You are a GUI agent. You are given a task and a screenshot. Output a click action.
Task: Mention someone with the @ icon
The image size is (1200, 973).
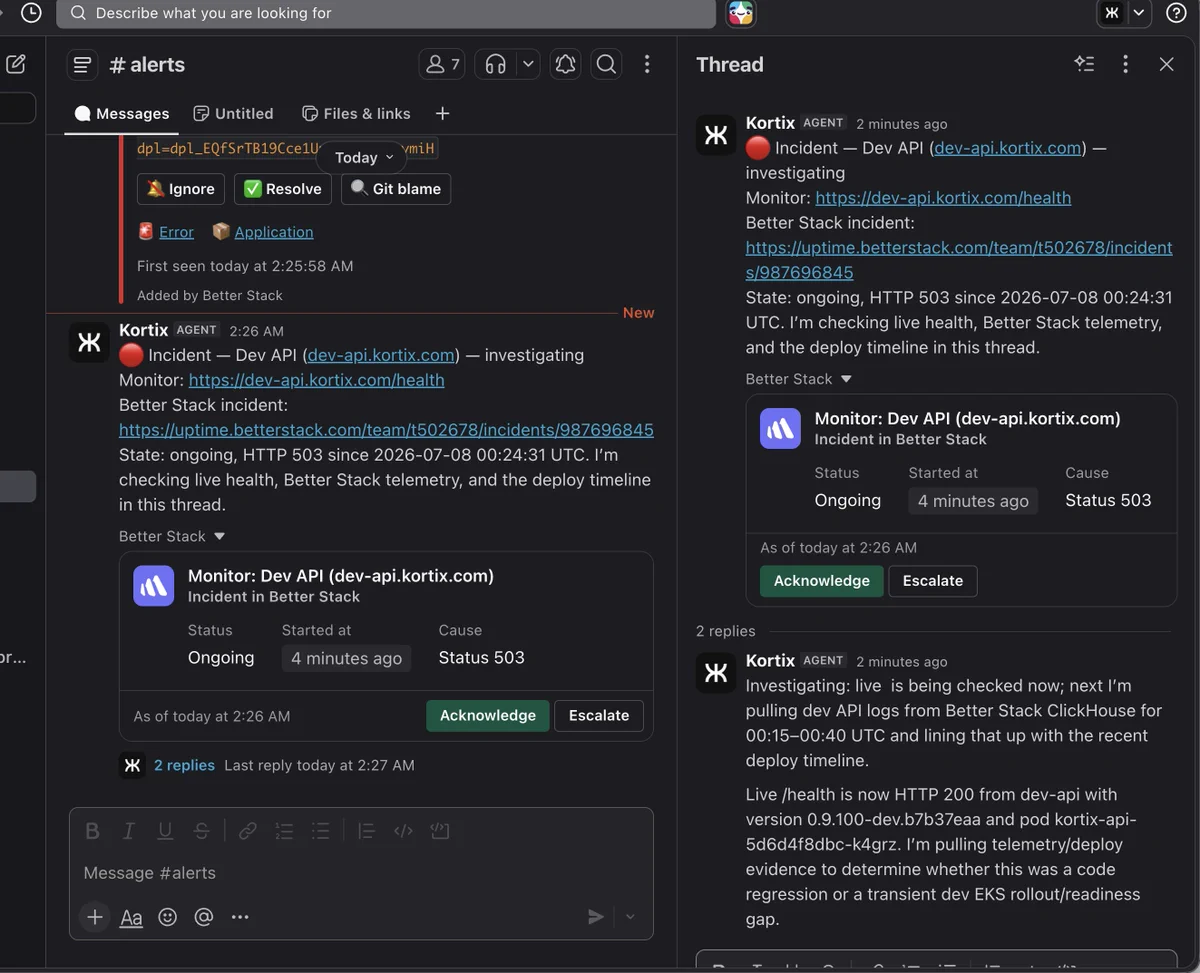(x=204, y=917)
